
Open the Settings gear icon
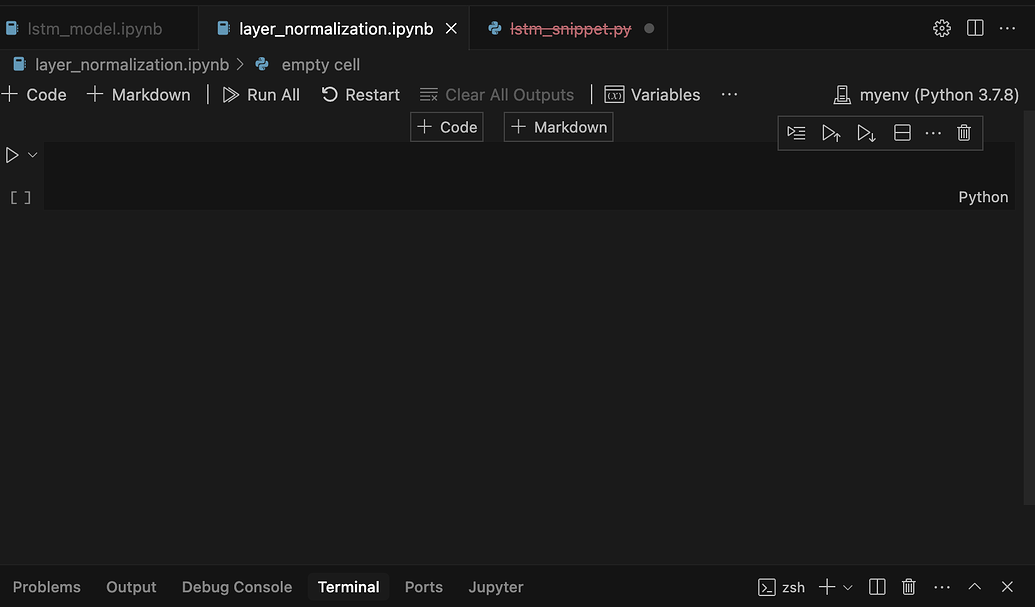(941, 28)
